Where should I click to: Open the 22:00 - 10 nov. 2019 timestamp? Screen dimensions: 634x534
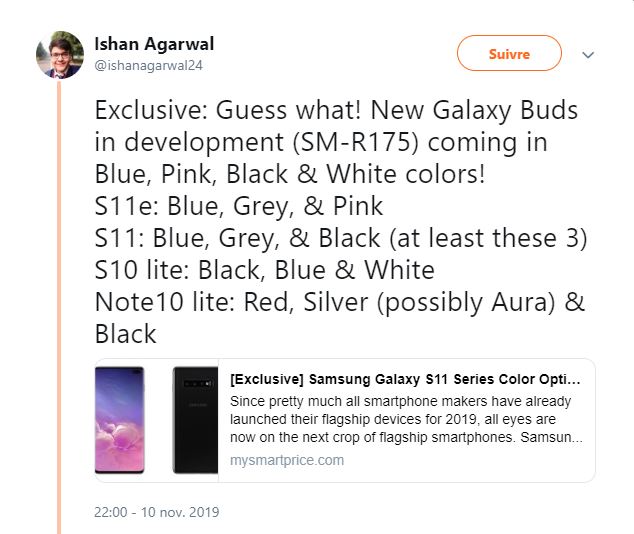[x=157, y=512]
